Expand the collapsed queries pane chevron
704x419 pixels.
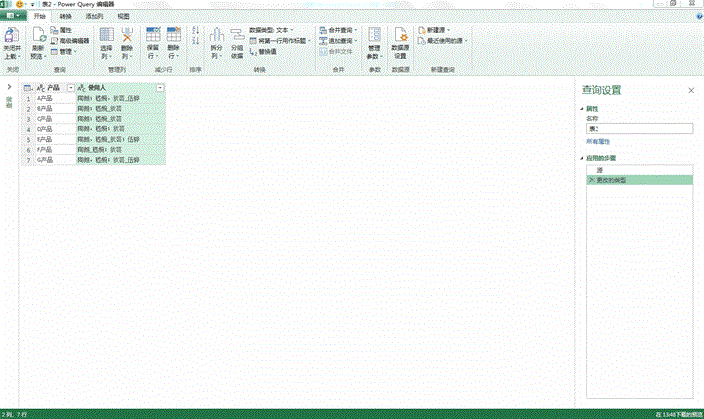[x=9, y=88]
